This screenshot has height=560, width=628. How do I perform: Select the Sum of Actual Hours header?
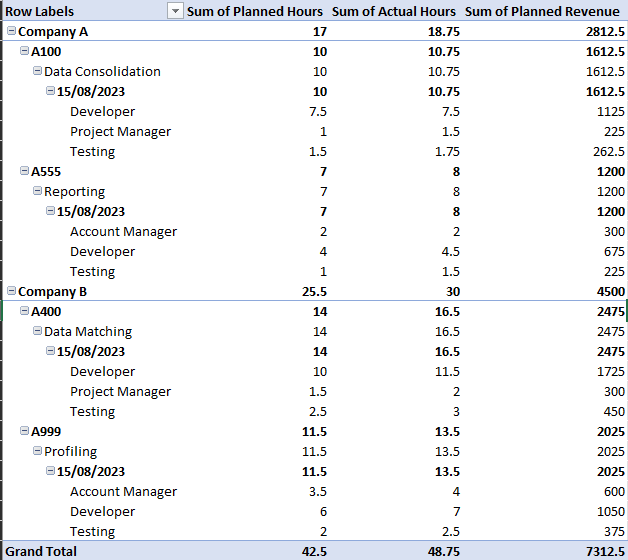pyautogui.click(x=393, y=11)
